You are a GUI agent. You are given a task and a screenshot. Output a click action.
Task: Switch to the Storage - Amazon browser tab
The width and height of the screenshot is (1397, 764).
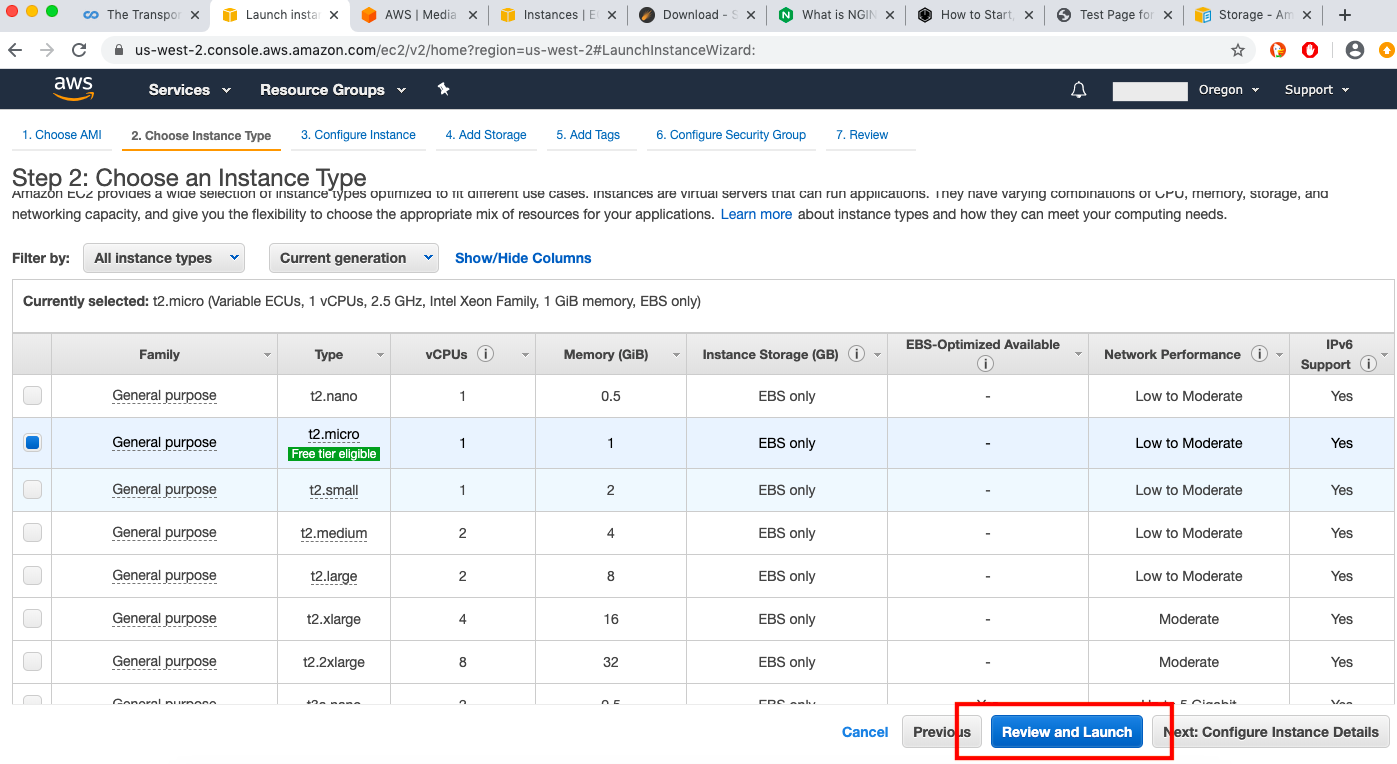(1255, 15)
